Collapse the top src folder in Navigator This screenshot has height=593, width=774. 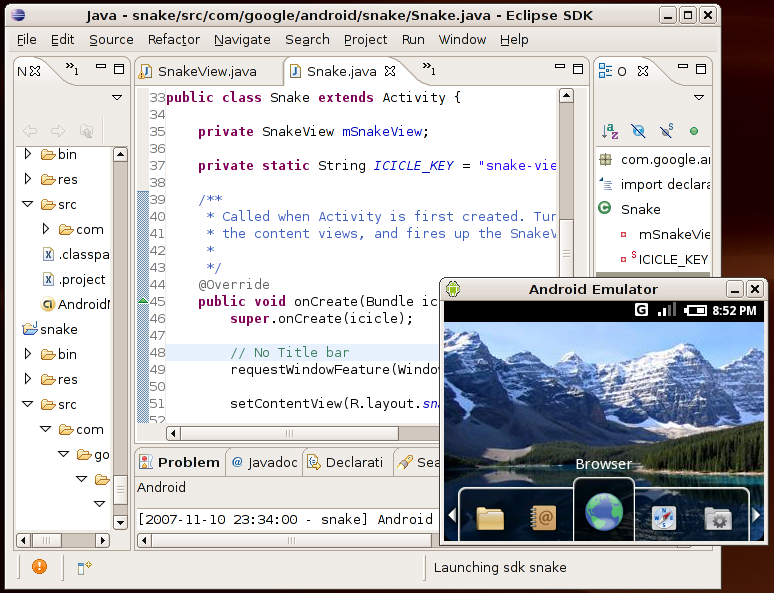point(28,204)
